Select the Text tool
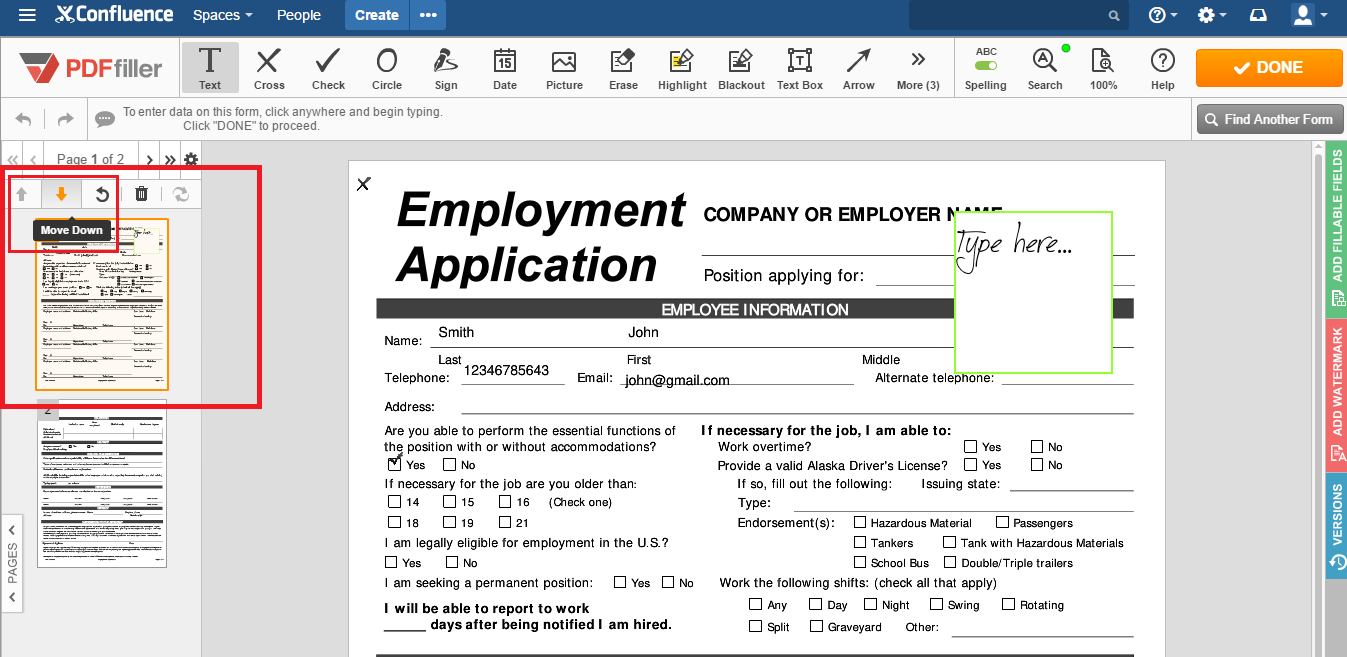This screenshot has width=1347, height=657. [x=210, y=67]
